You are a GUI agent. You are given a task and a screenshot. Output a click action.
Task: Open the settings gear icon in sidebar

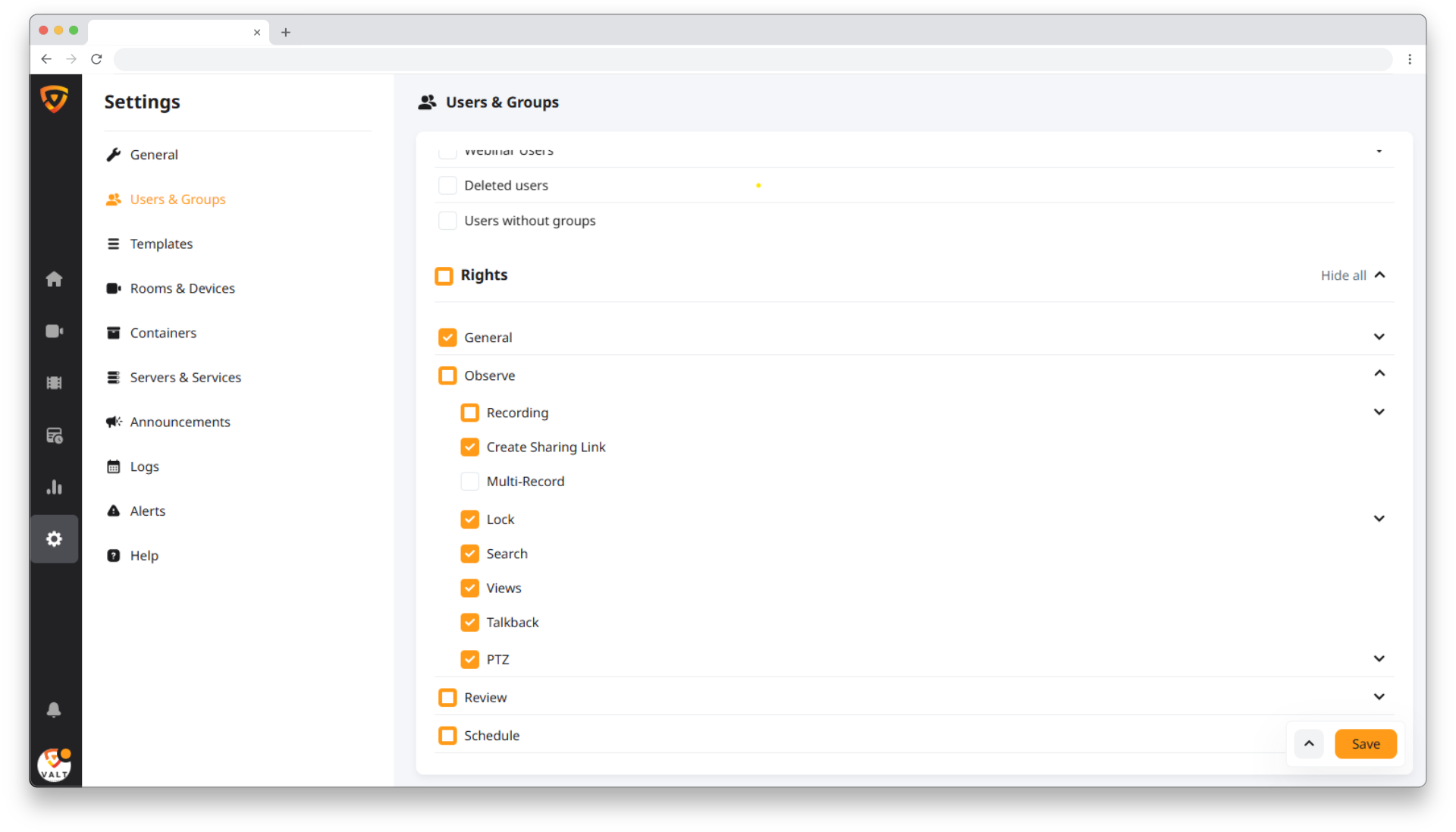click(x=54, y=539)
